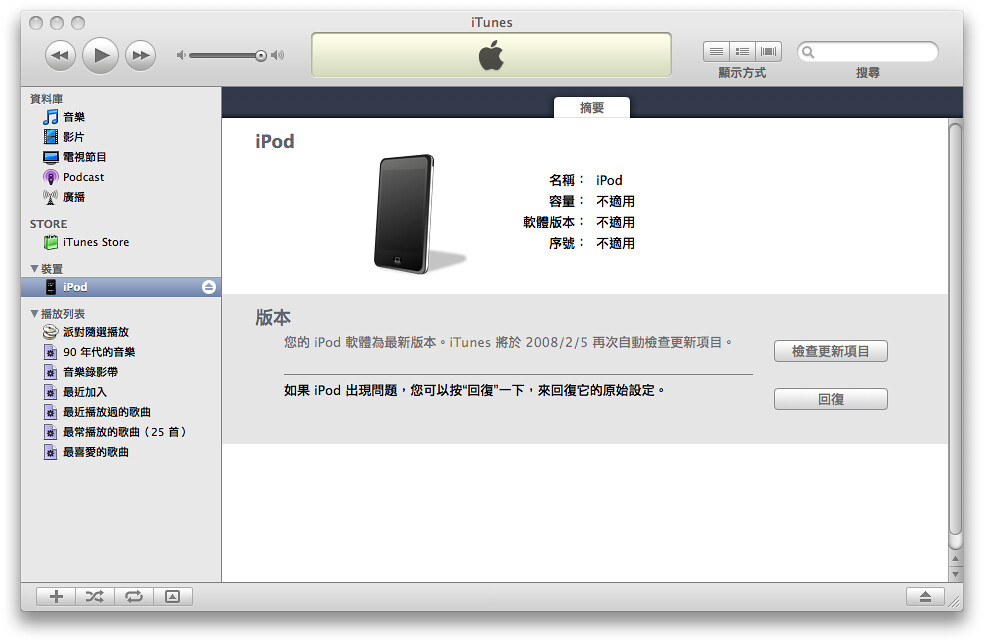Add a new playlist with the plus button
This screenshot has height=642, width=984.
pos(55,596)
